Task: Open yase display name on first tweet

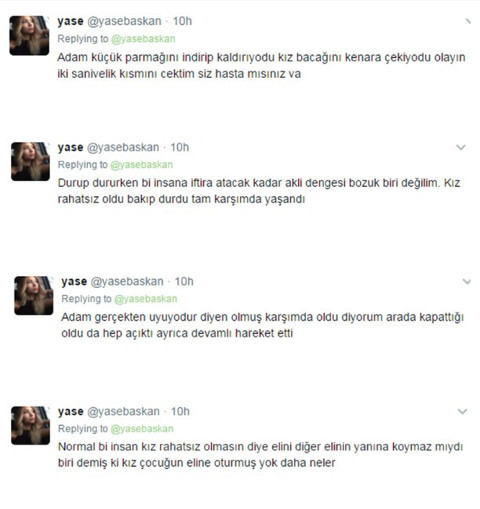Action: point(70,21)
